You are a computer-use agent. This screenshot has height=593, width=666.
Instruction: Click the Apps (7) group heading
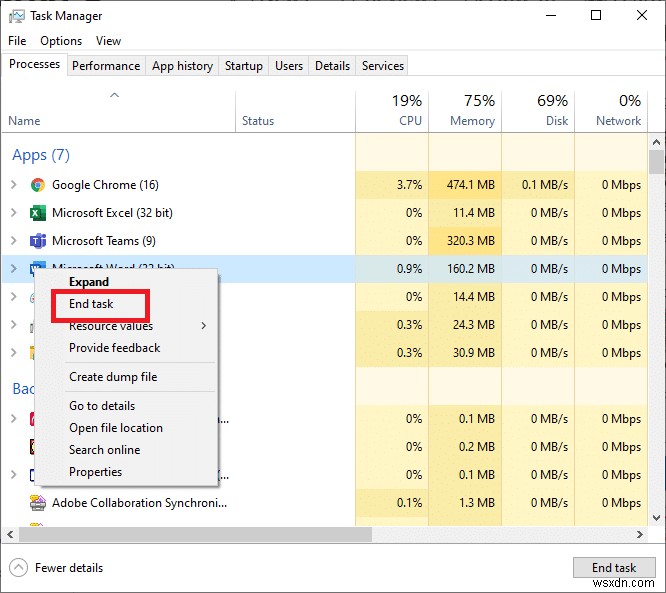(x=41, y=155)
